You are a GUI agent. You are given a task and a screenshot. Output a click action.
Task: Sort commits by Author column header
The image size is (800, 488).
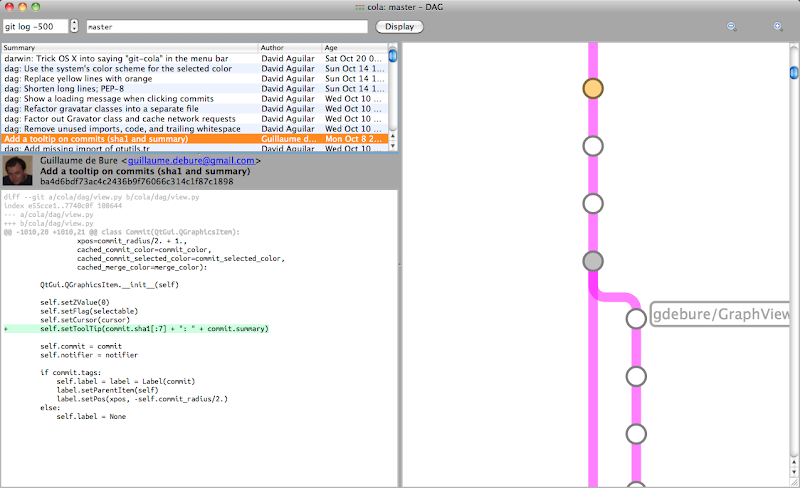click(289, 48)
